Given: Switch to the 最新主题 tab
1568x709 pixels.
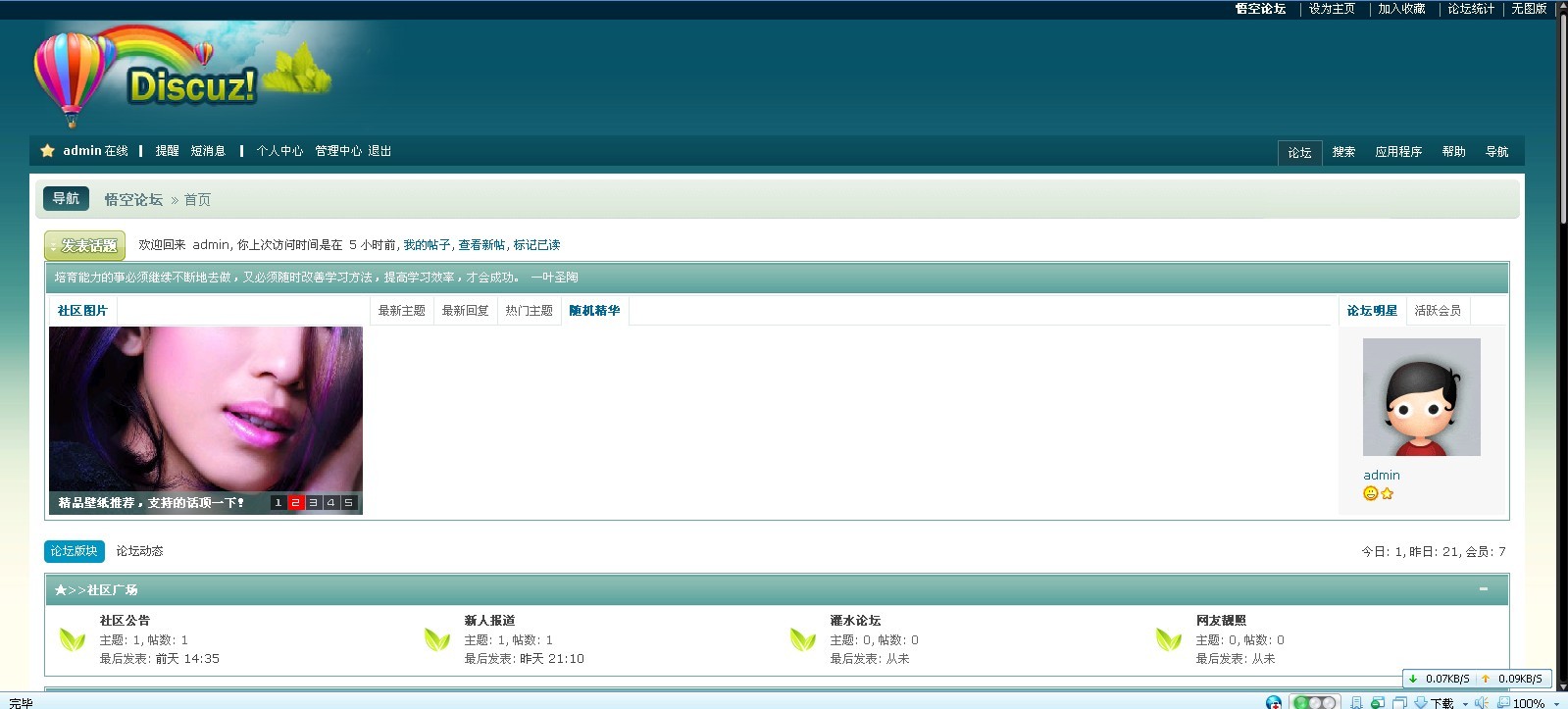Looking at the screenshot, I should click(401, 311).
